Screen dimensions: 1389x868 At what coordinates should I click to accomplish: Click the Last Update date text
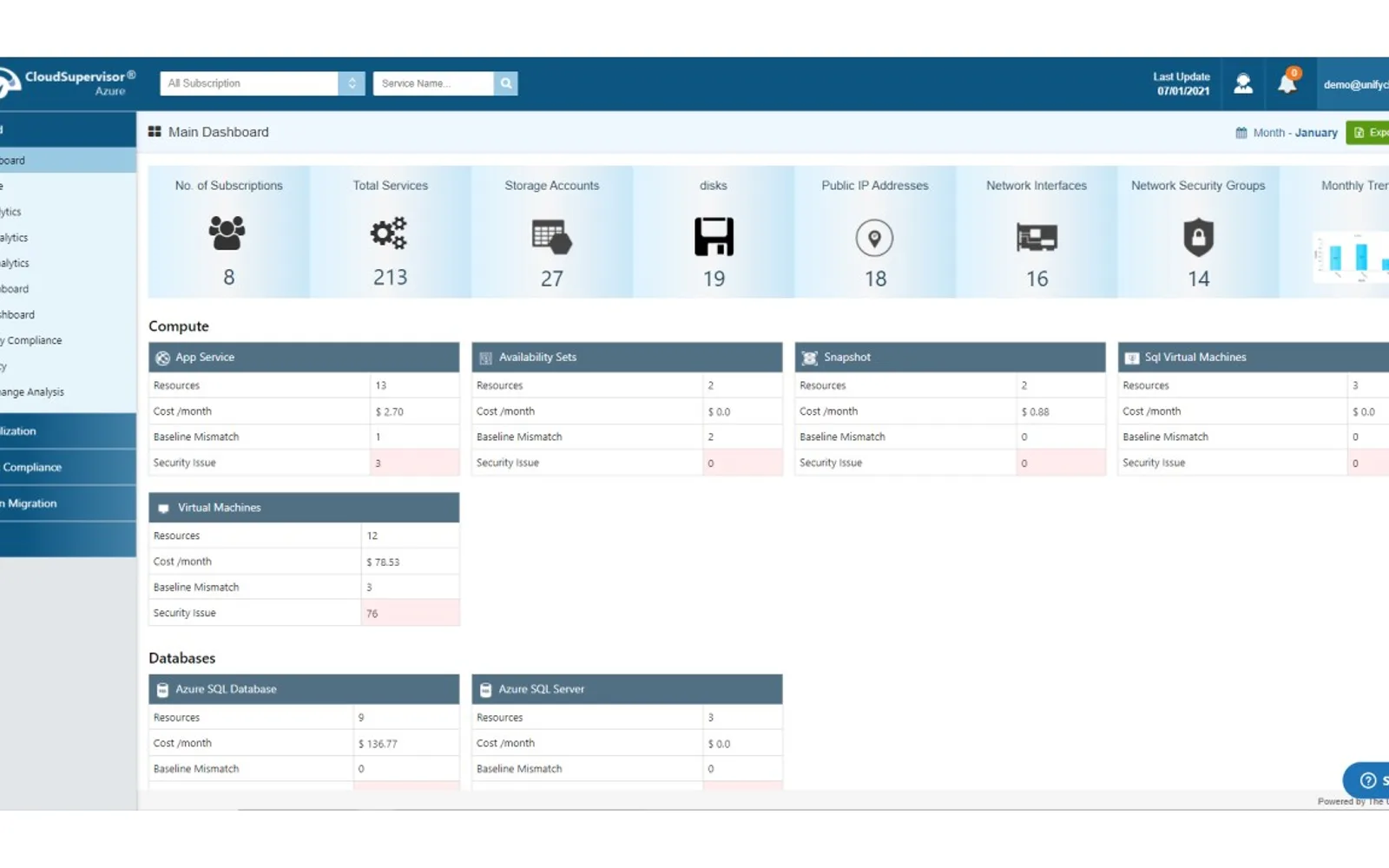[x=1182, y=91]
